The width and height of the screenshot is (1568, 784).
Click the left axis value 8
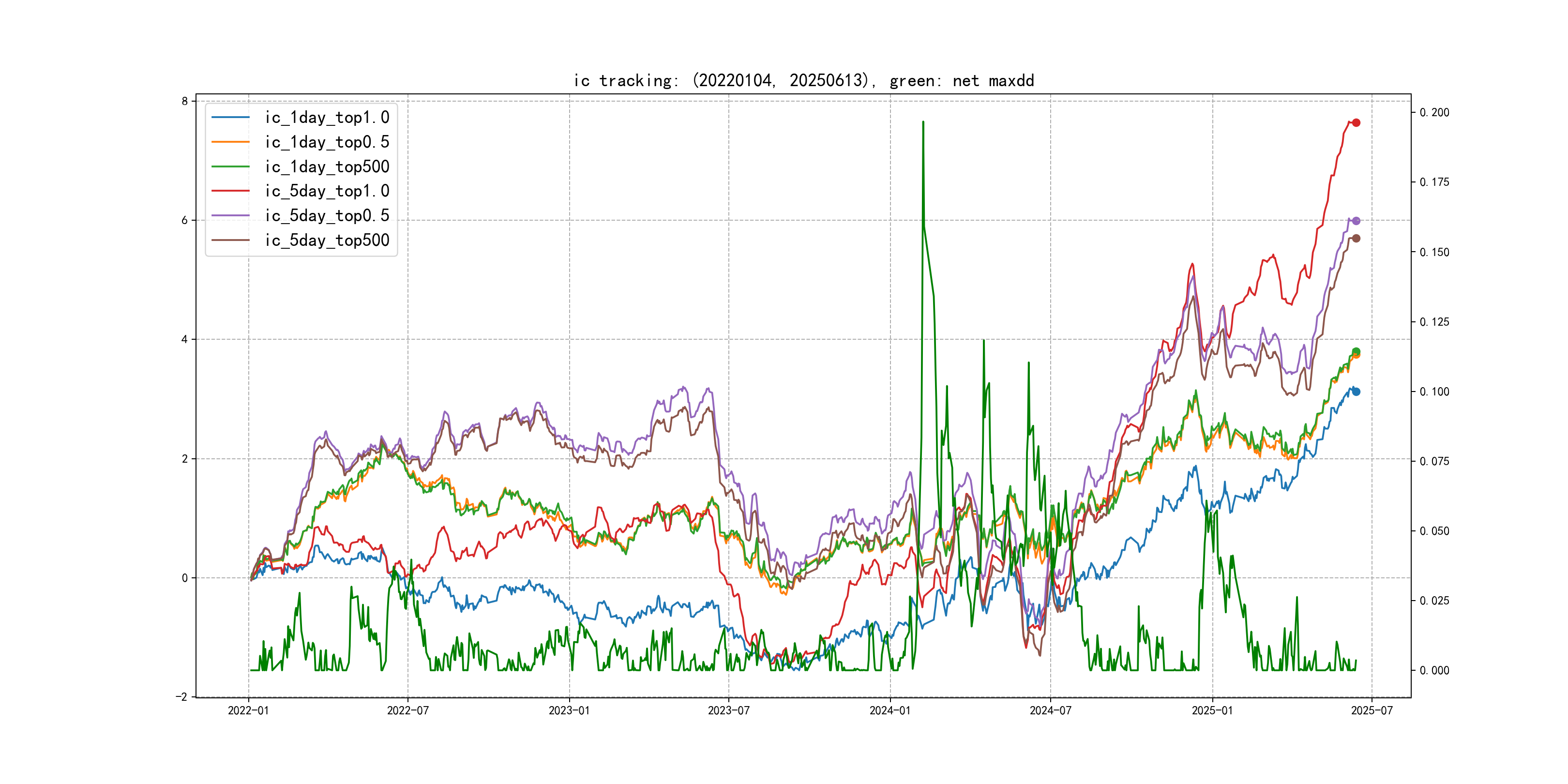tap(184, 101)
